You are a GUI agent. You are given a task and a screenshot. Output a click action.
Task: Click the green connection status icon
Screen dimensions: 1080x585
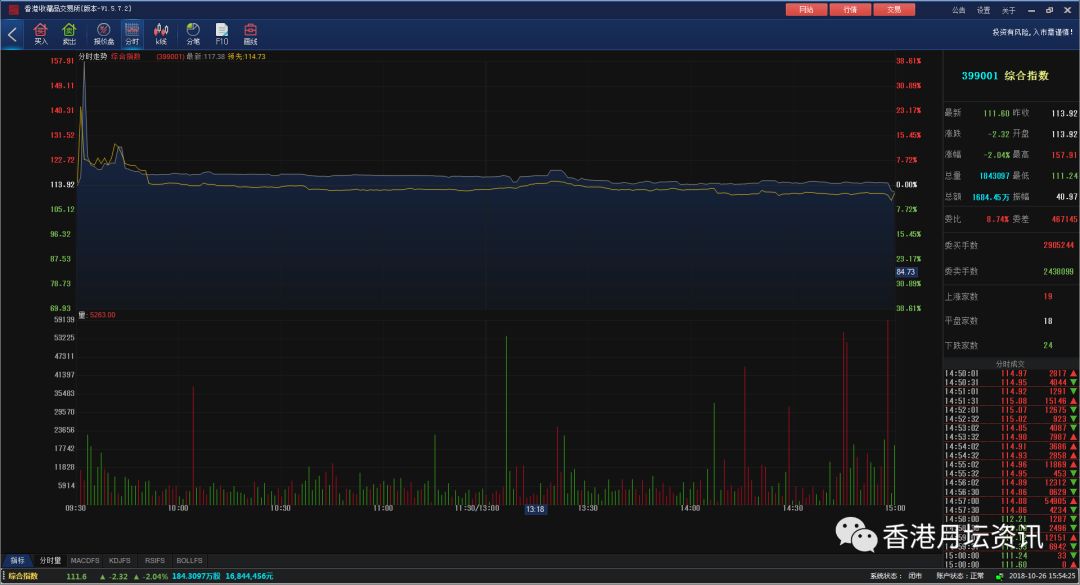(x=999, y=576)
